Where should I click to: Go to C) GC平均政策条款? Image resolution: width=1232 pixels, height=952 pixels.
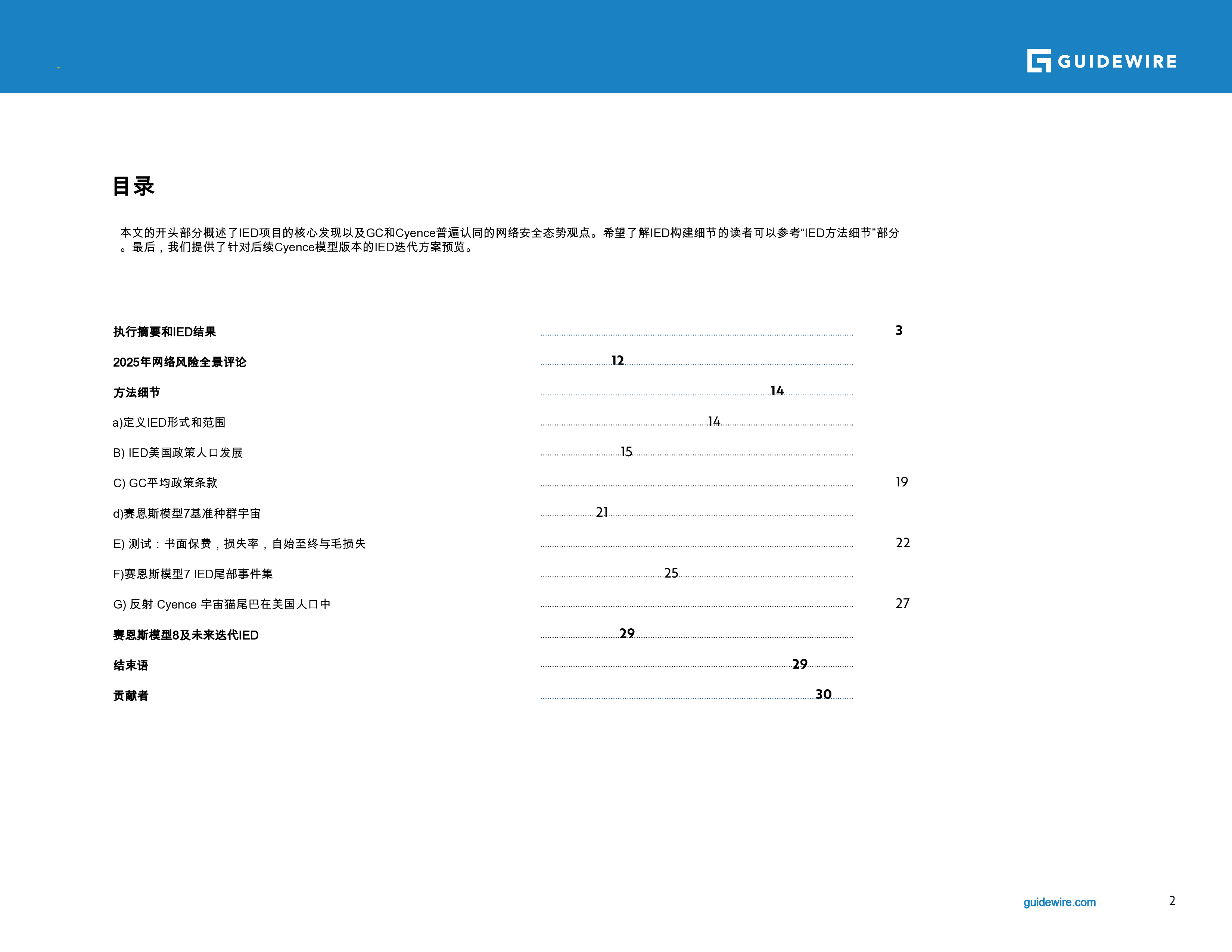[x=165, y=483]
